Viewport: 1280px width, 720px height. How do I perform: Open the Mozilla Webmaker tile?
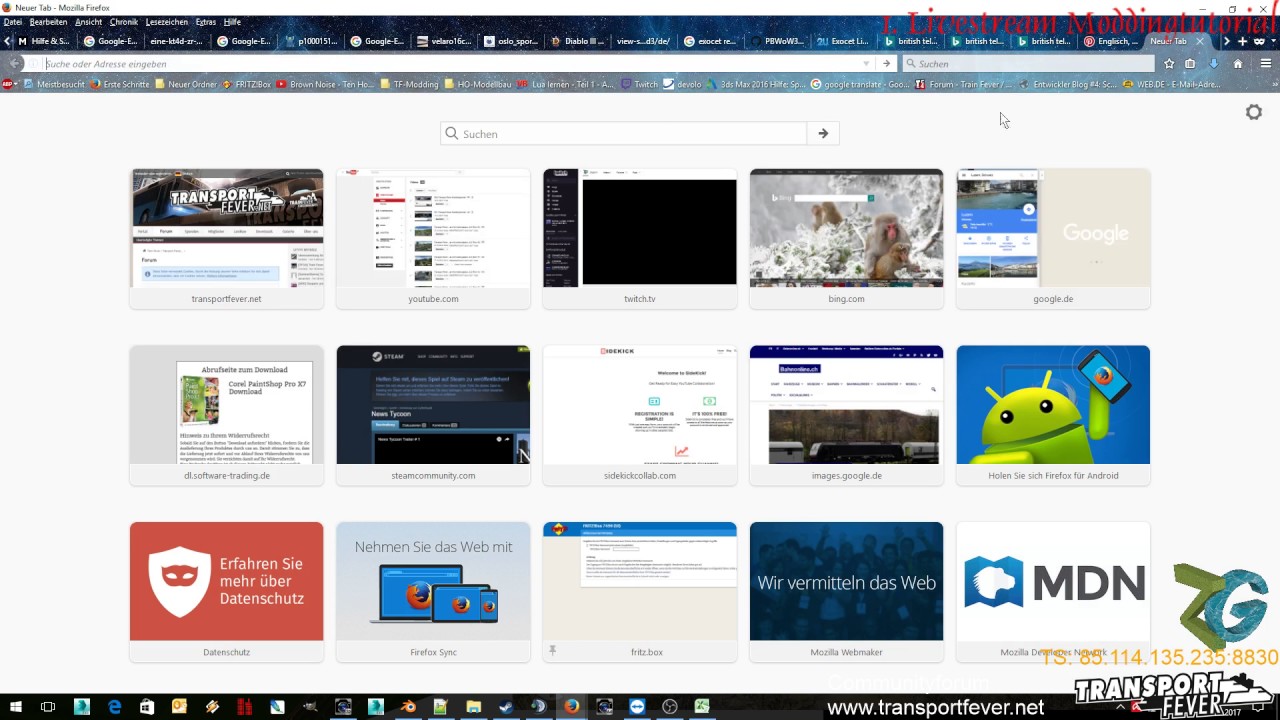[846, 592]
